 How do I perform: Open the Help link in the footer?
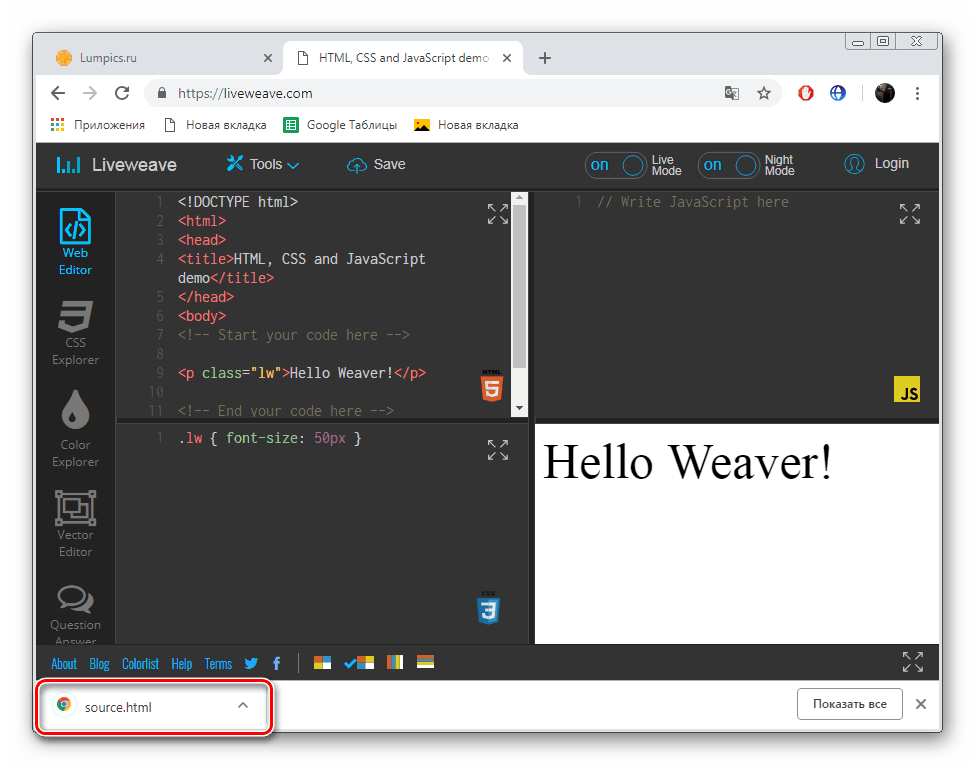181,663
